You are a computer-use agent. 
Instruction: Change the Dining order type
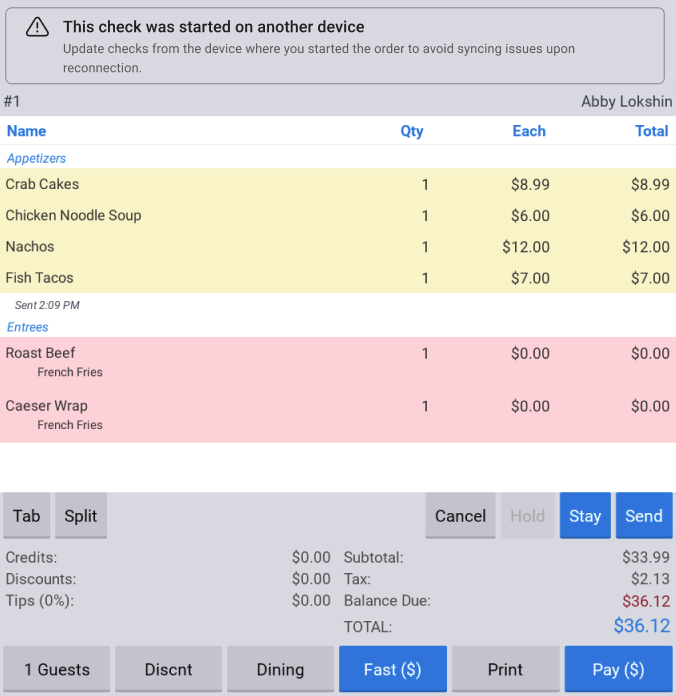click(x=280, y=669)
